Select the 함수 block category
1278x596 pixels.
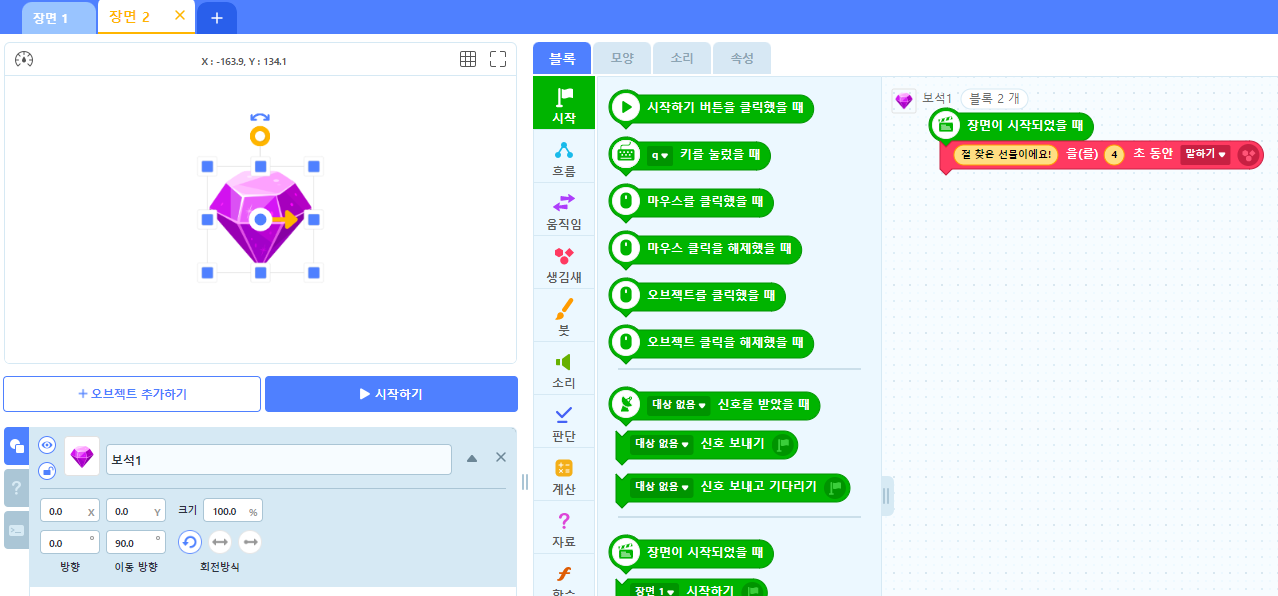pos(564,578)
